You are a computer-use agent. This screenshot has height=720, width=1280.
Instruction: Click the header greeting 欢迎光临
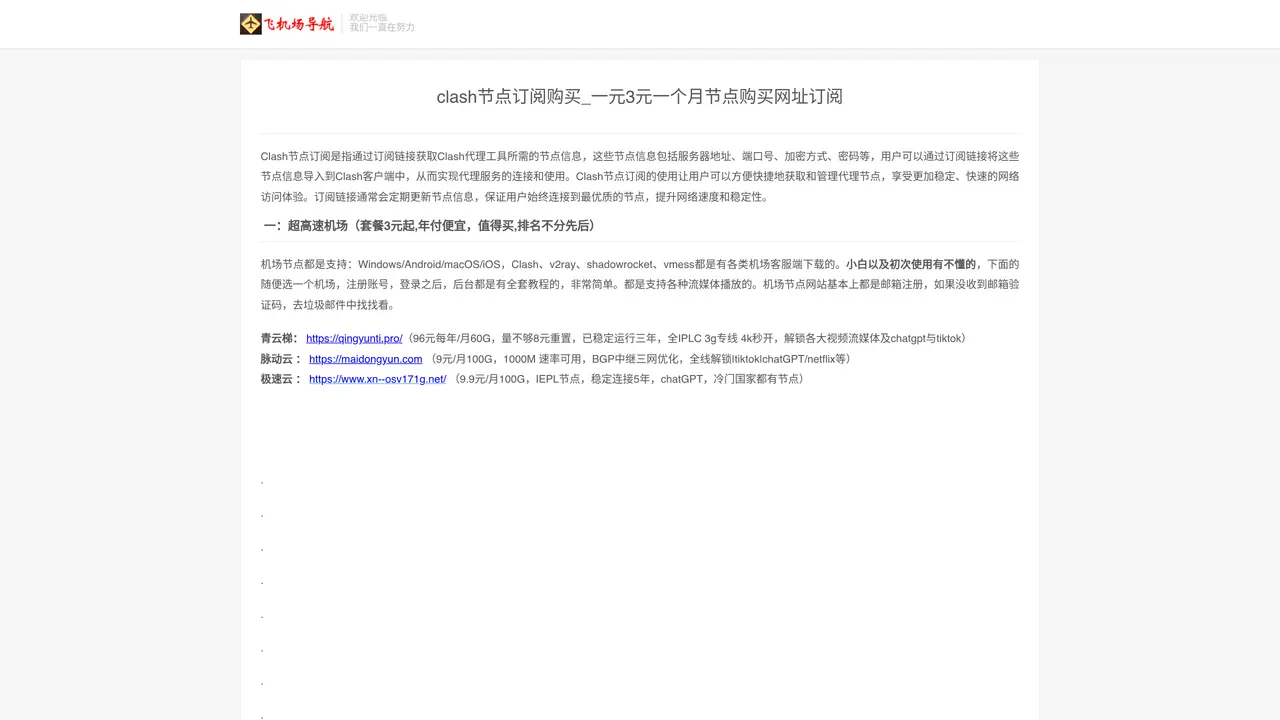click(368, 17)
